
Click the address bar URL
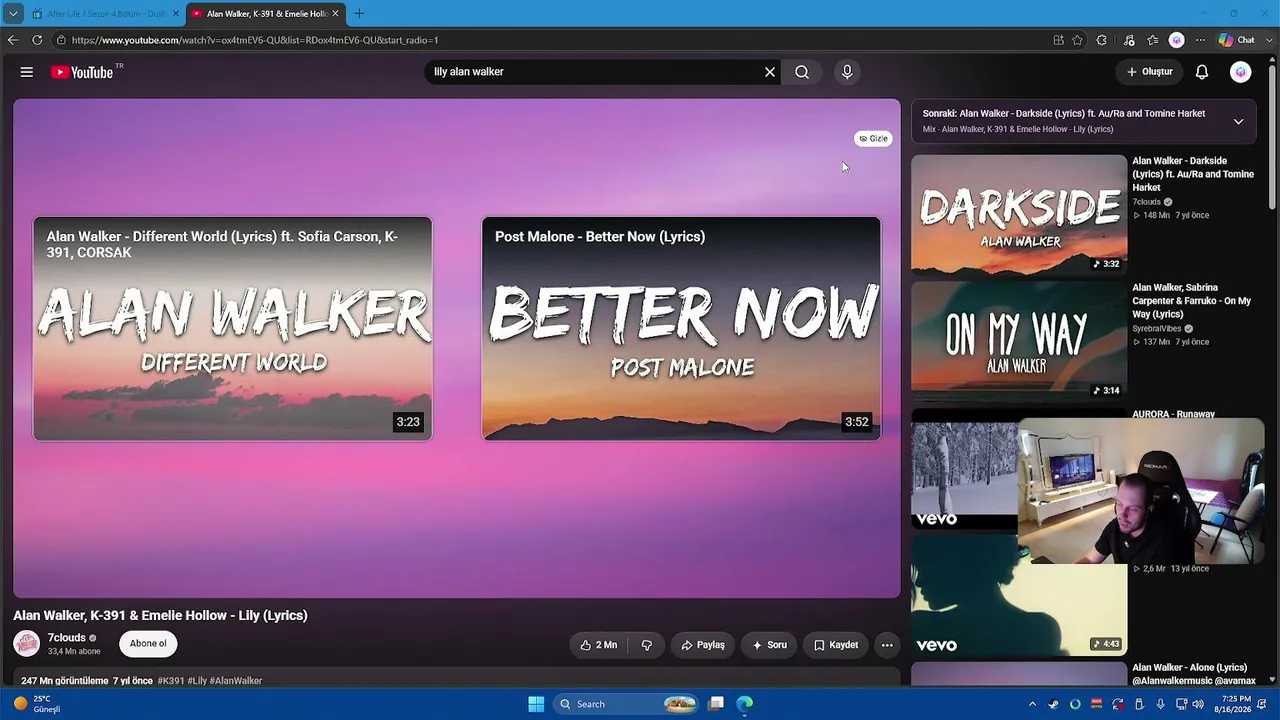[x=255, y=40]
